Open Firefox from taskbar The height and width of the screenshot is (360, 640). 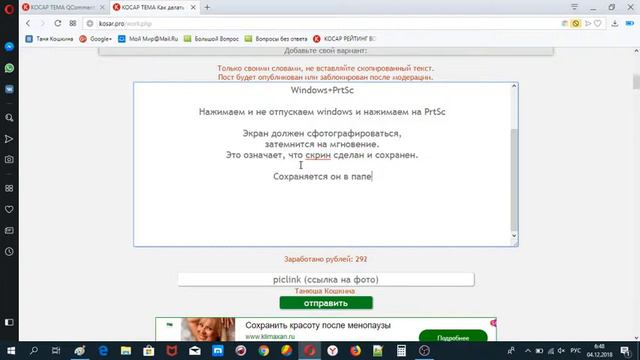click(356, 351)
